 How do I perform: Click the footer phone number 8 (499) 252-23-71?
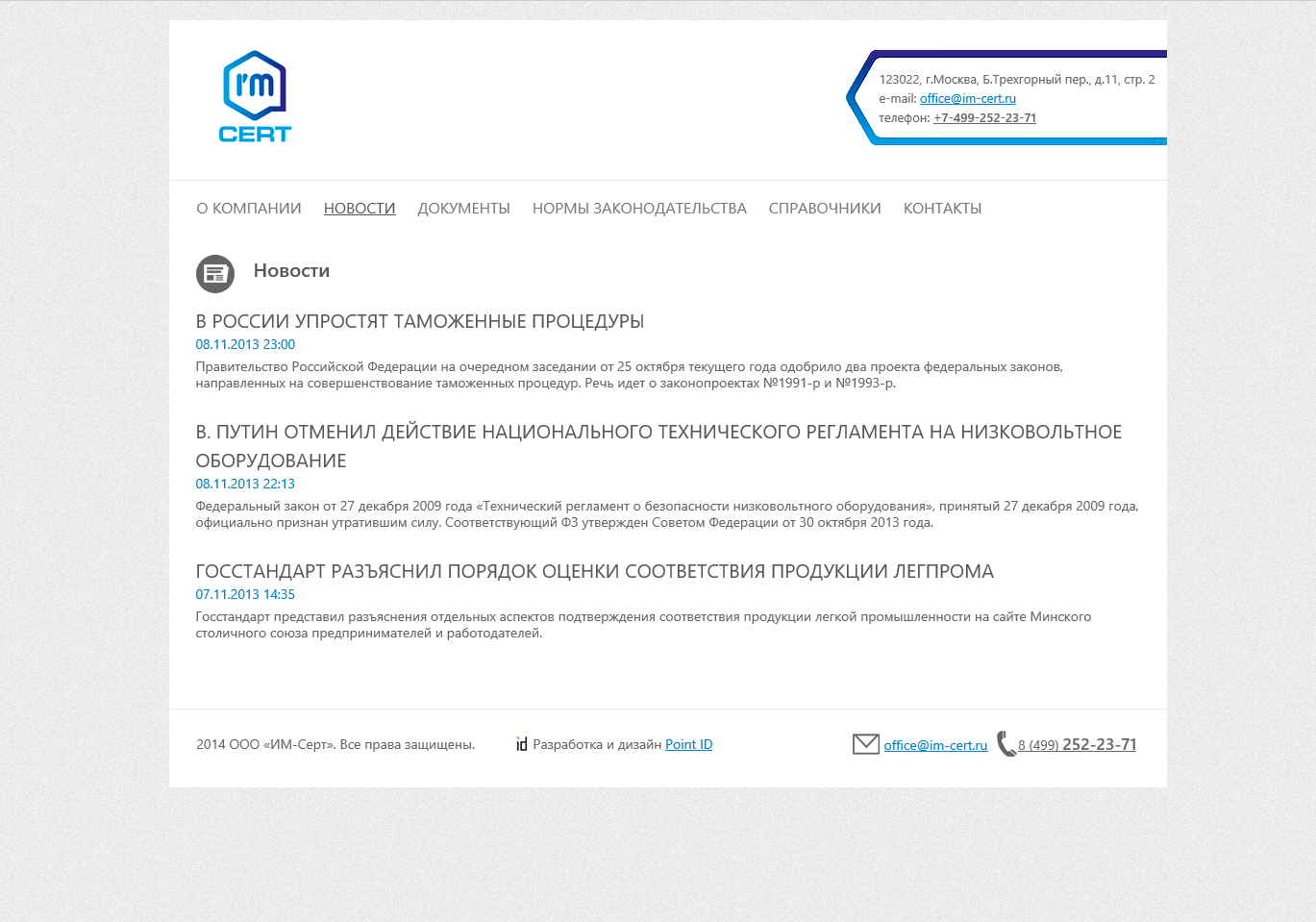[1077, 745]
